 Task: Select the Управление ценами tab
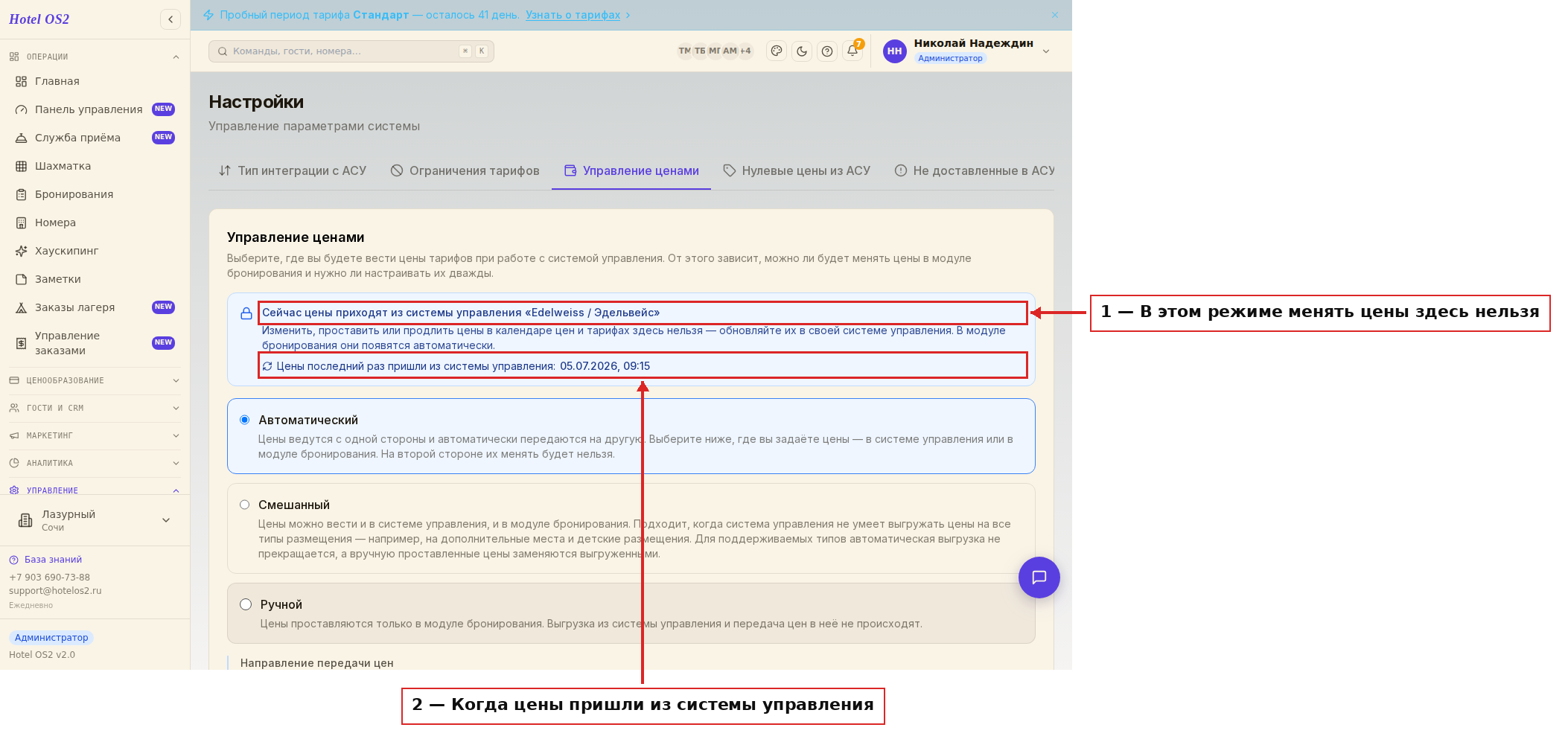point(631,170)
